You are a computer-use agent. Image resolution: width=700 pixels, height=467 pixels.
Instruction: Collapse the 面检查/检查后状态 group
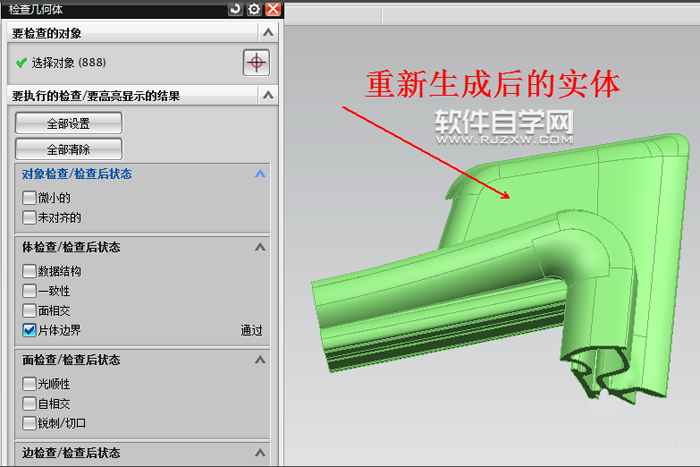click(x=260, y=359)
